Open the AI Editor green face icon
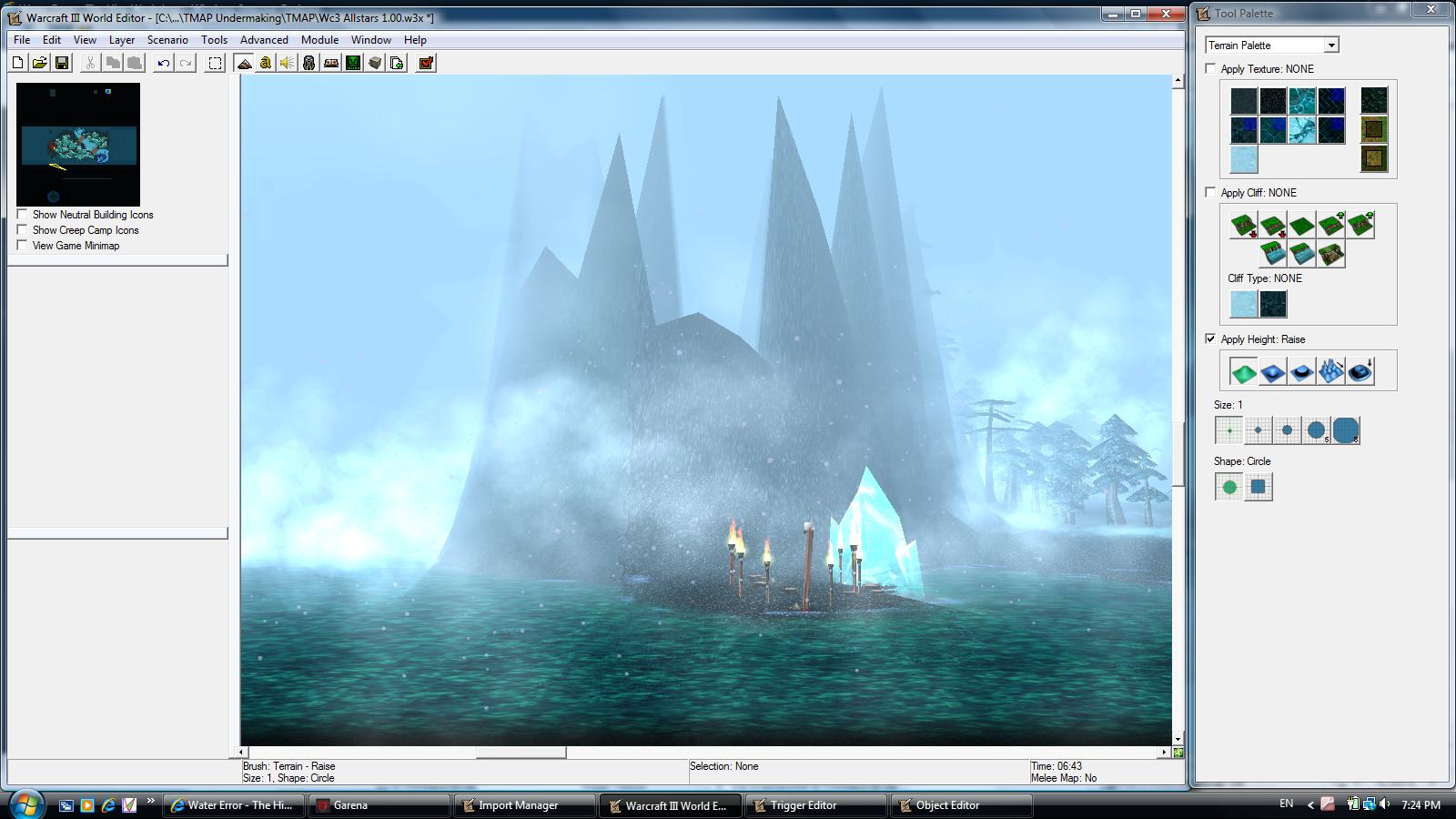This screenshot has height=819, width=1456. 353,63
